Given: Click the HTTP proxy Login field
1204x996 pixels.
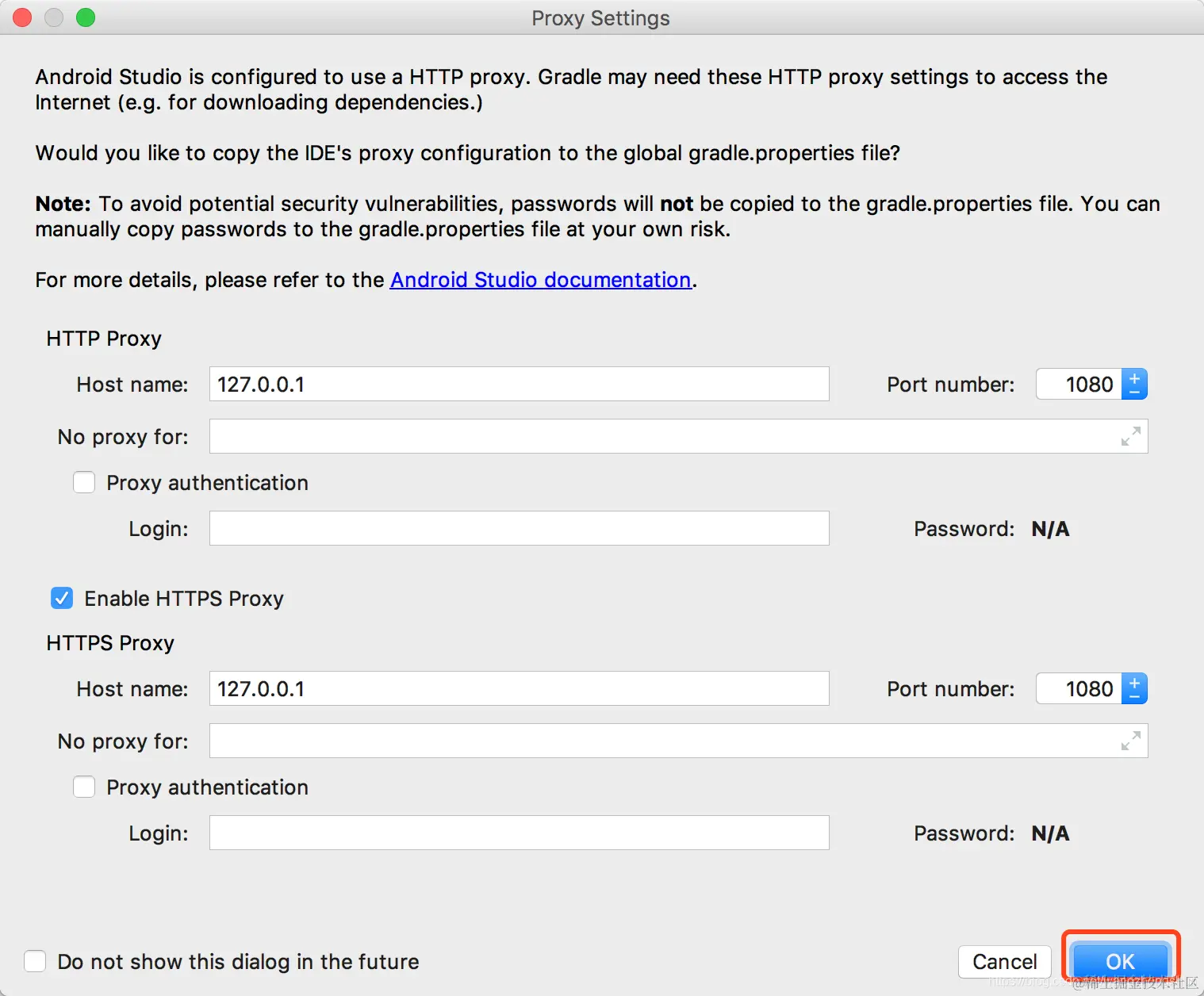Looking at the screenshot, I should [519, 528].
